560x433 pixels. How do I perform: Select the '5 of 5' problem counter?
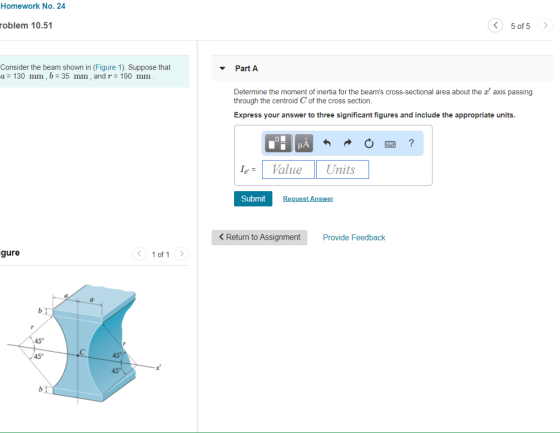520,26
